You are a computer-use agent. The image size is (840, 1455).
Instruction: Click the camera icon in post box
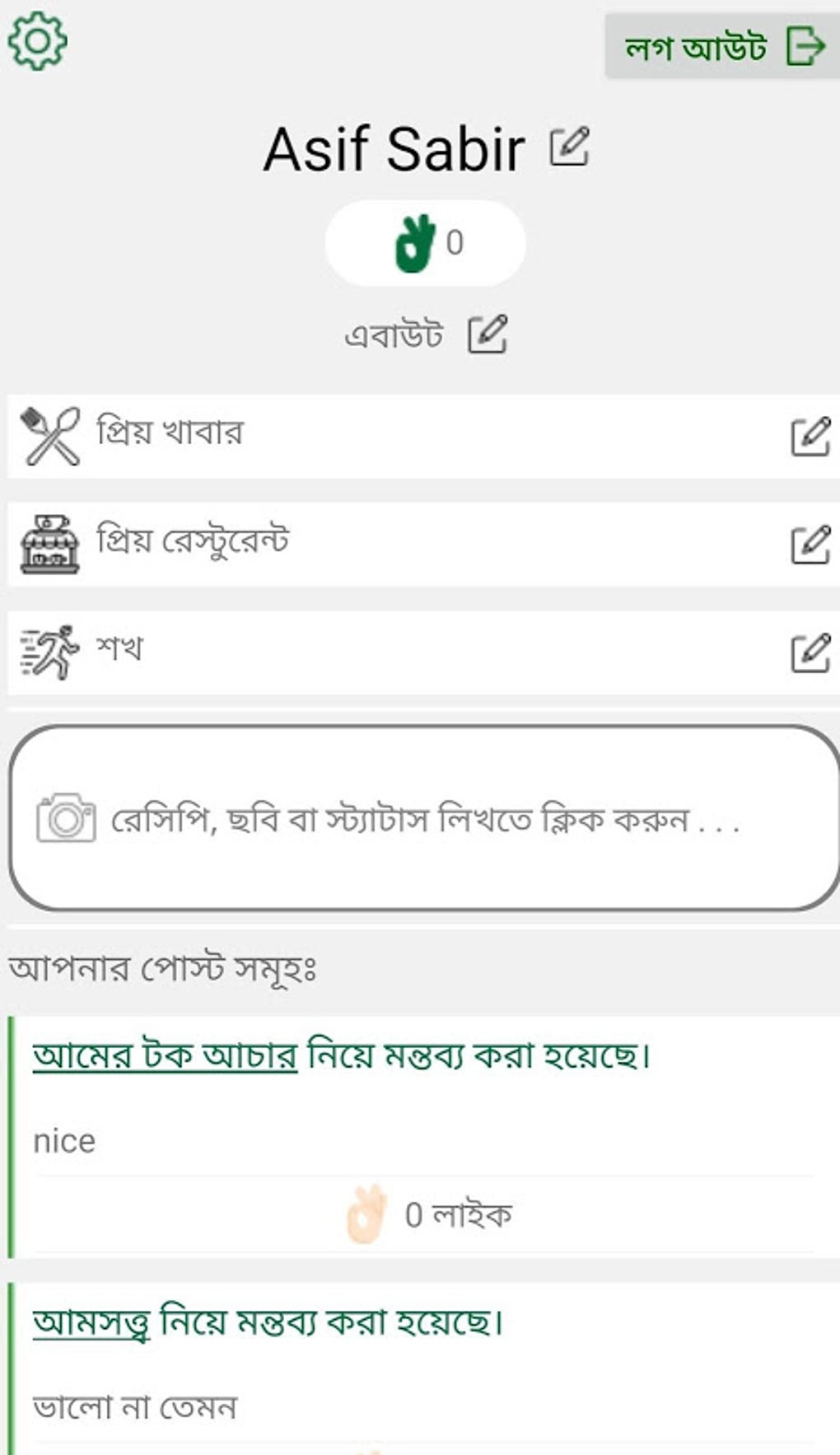(x=66, y=817)
